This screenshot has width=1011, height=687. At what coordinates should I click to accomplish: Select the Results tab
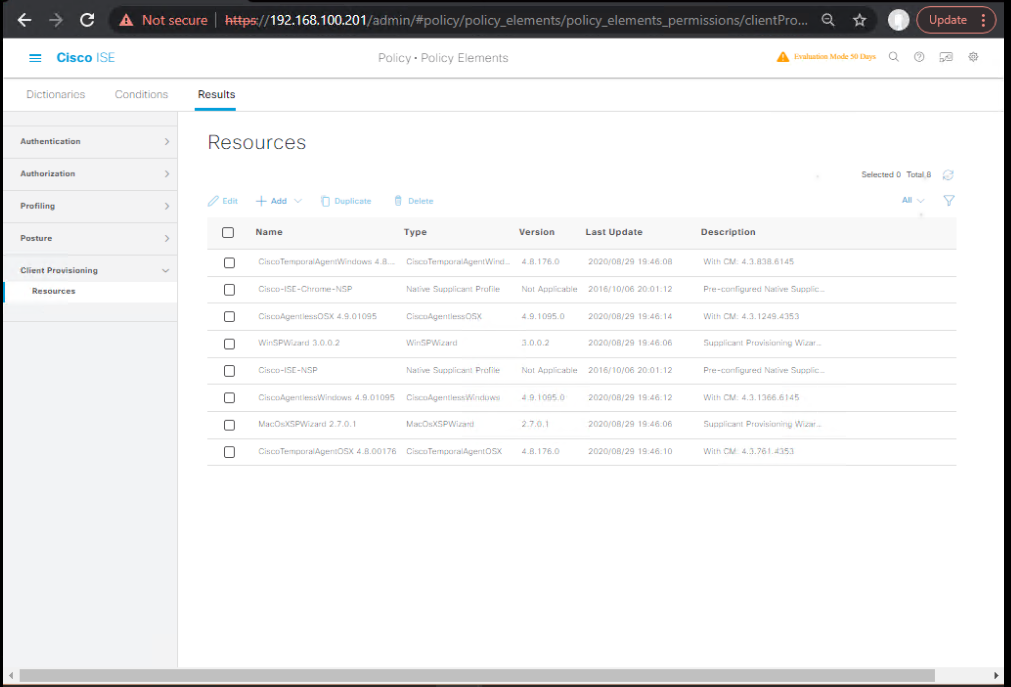216,94
